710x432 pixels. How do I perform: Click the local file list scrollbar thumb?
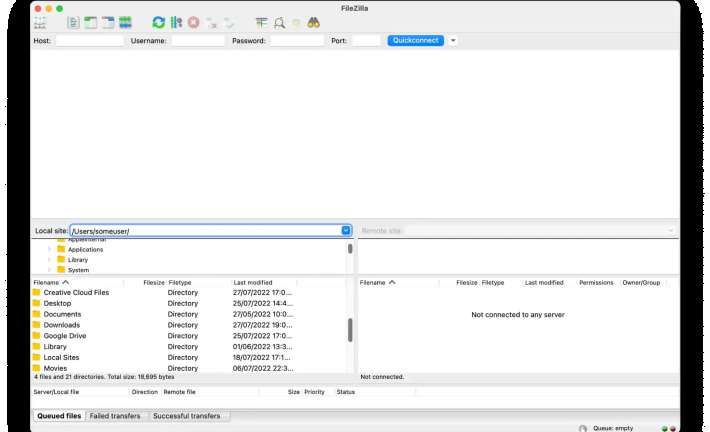(350, 330)
